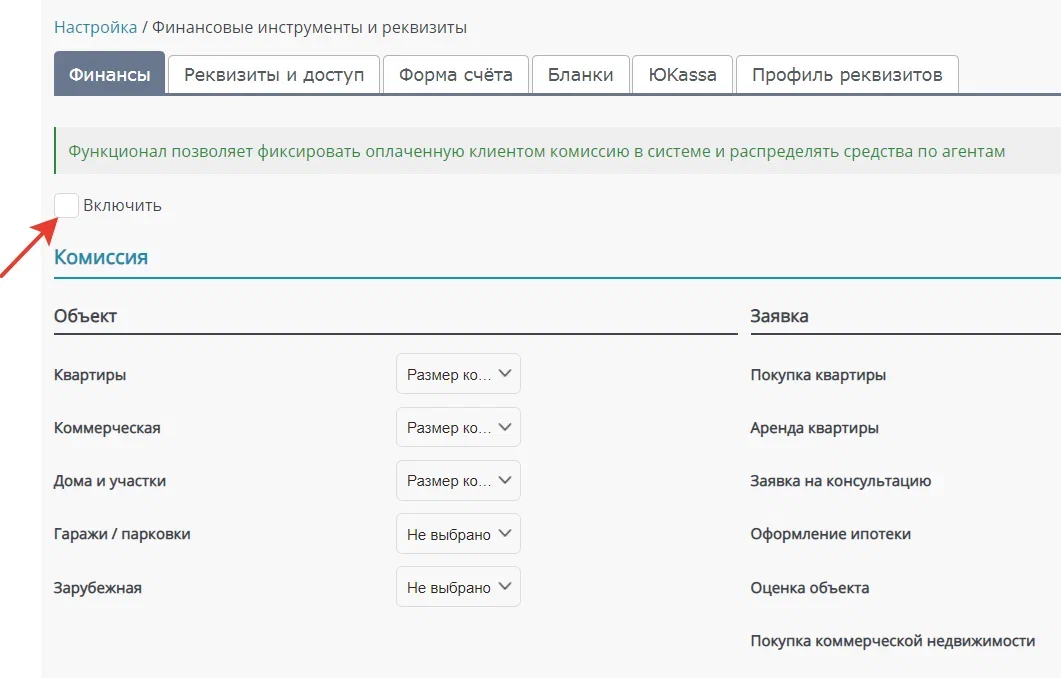Click the Аренда квартиры request row
This screenshot has width=1061, height=678.
pyautogui.click(x=815, y=428)
